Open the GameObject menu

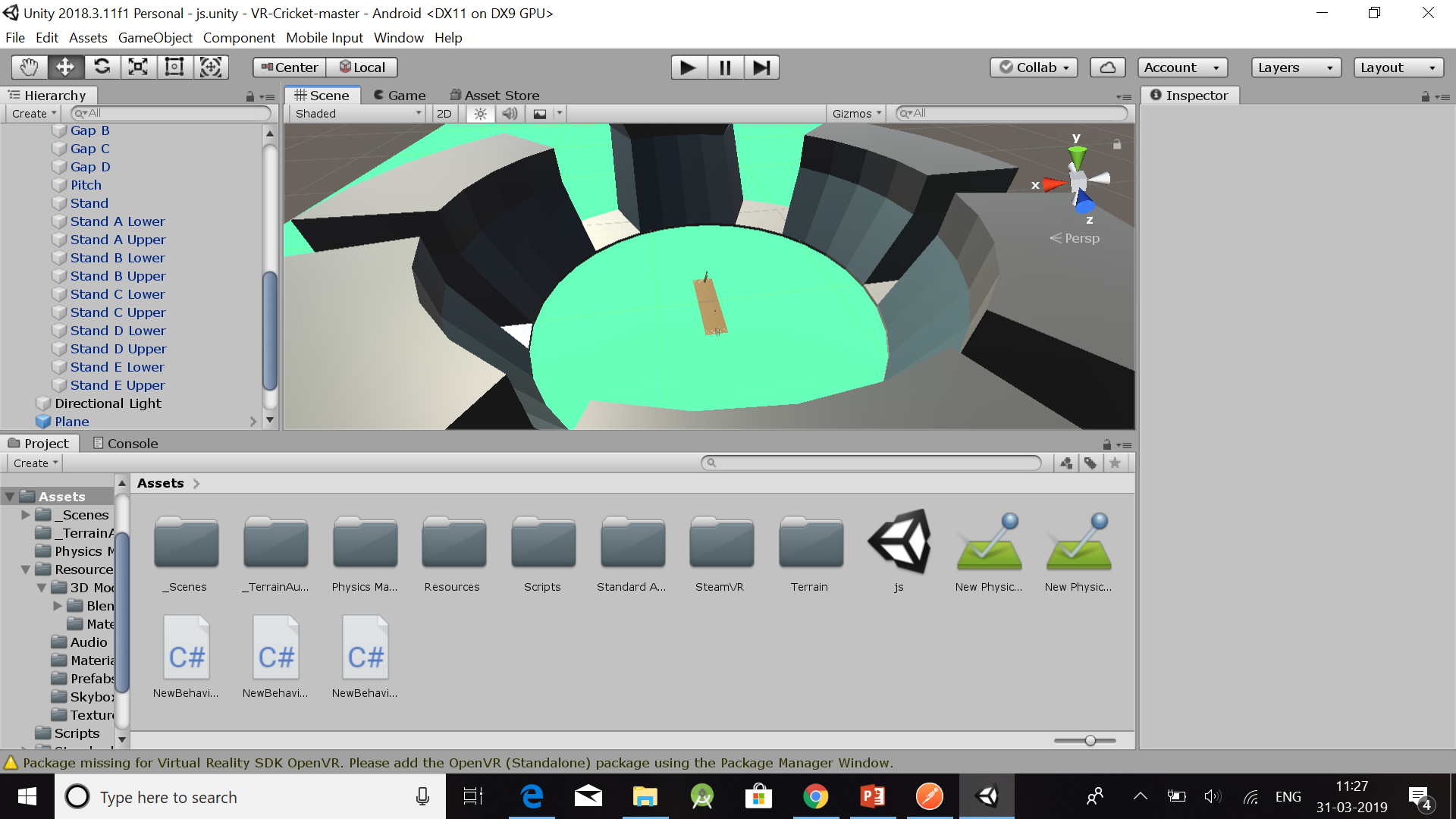click(155, 37)
